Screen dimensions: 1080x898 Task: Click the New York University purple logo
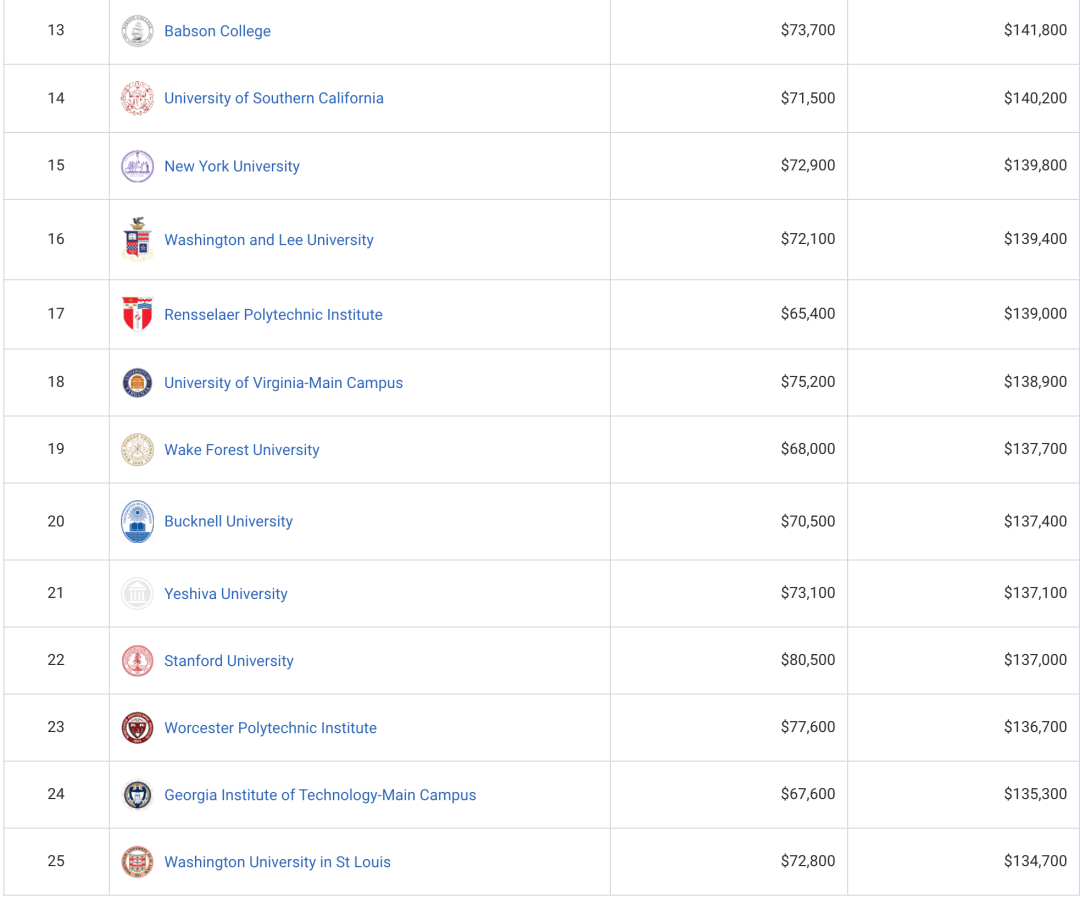coord(137,166)
